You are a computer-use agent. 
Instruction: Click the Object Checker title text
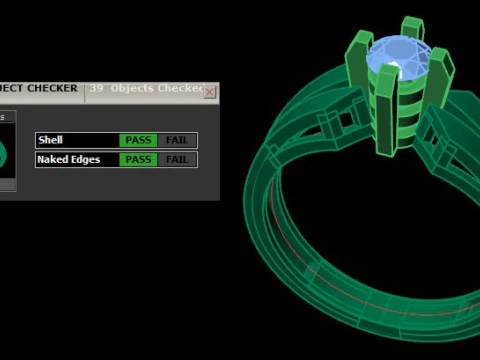coord(39,88)
